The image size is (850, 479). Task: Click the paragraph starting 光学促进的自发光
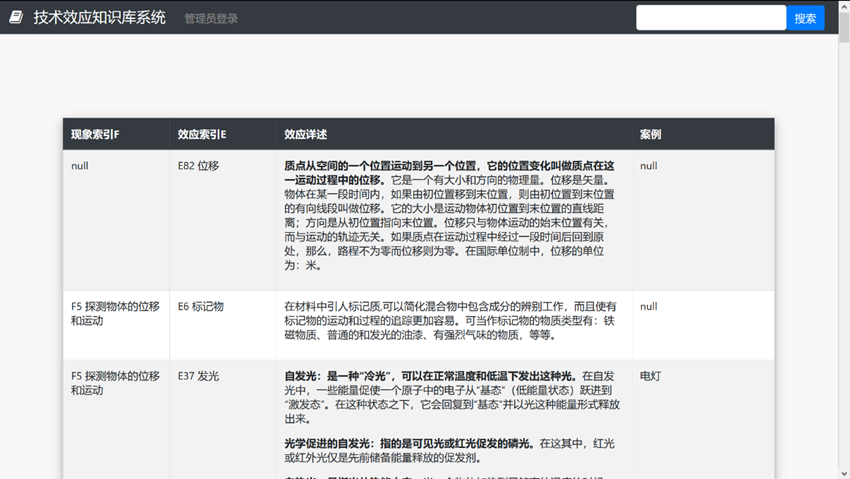pos(449,451)
